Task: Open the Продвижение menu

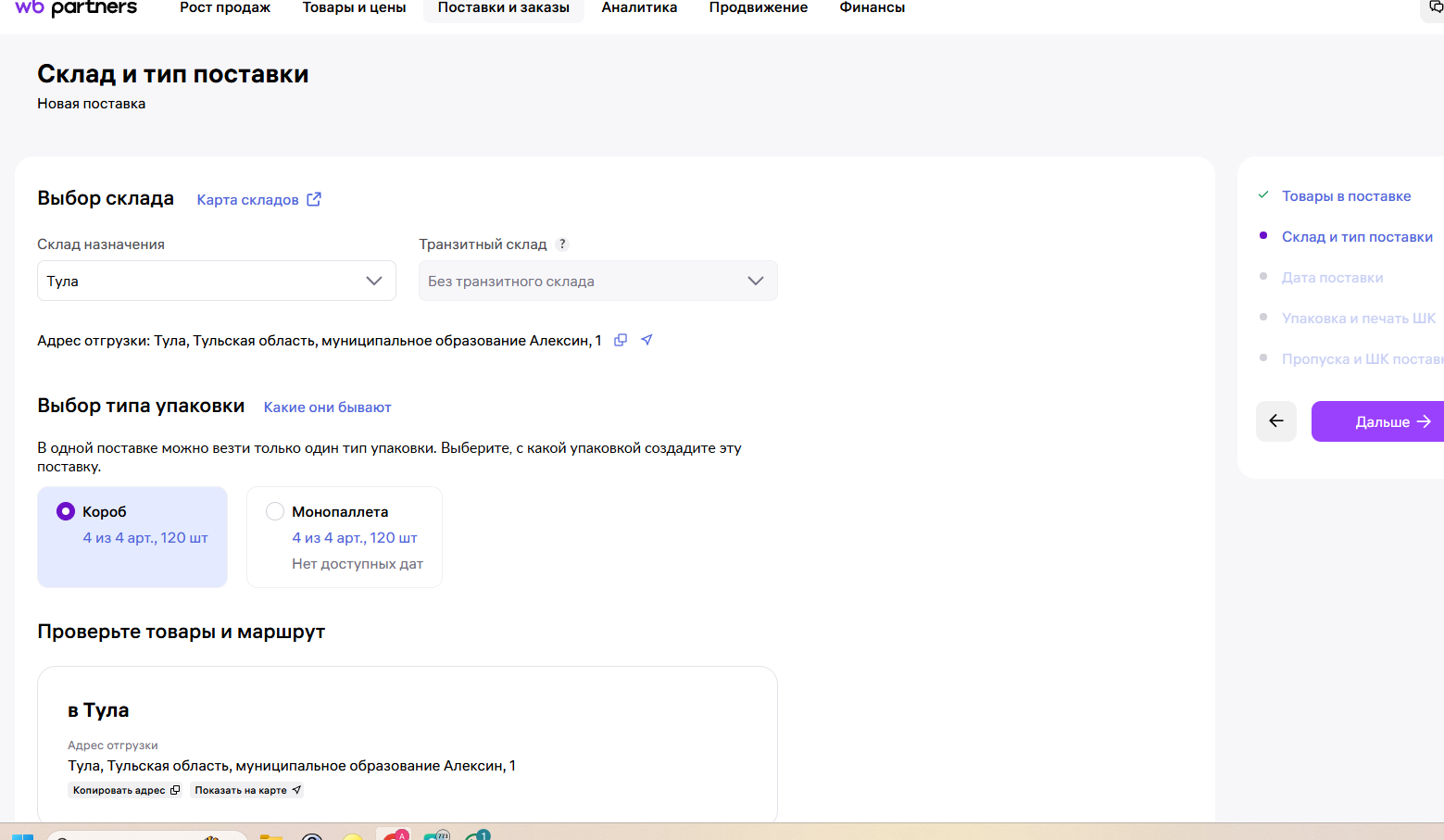Action: (758, 7)
